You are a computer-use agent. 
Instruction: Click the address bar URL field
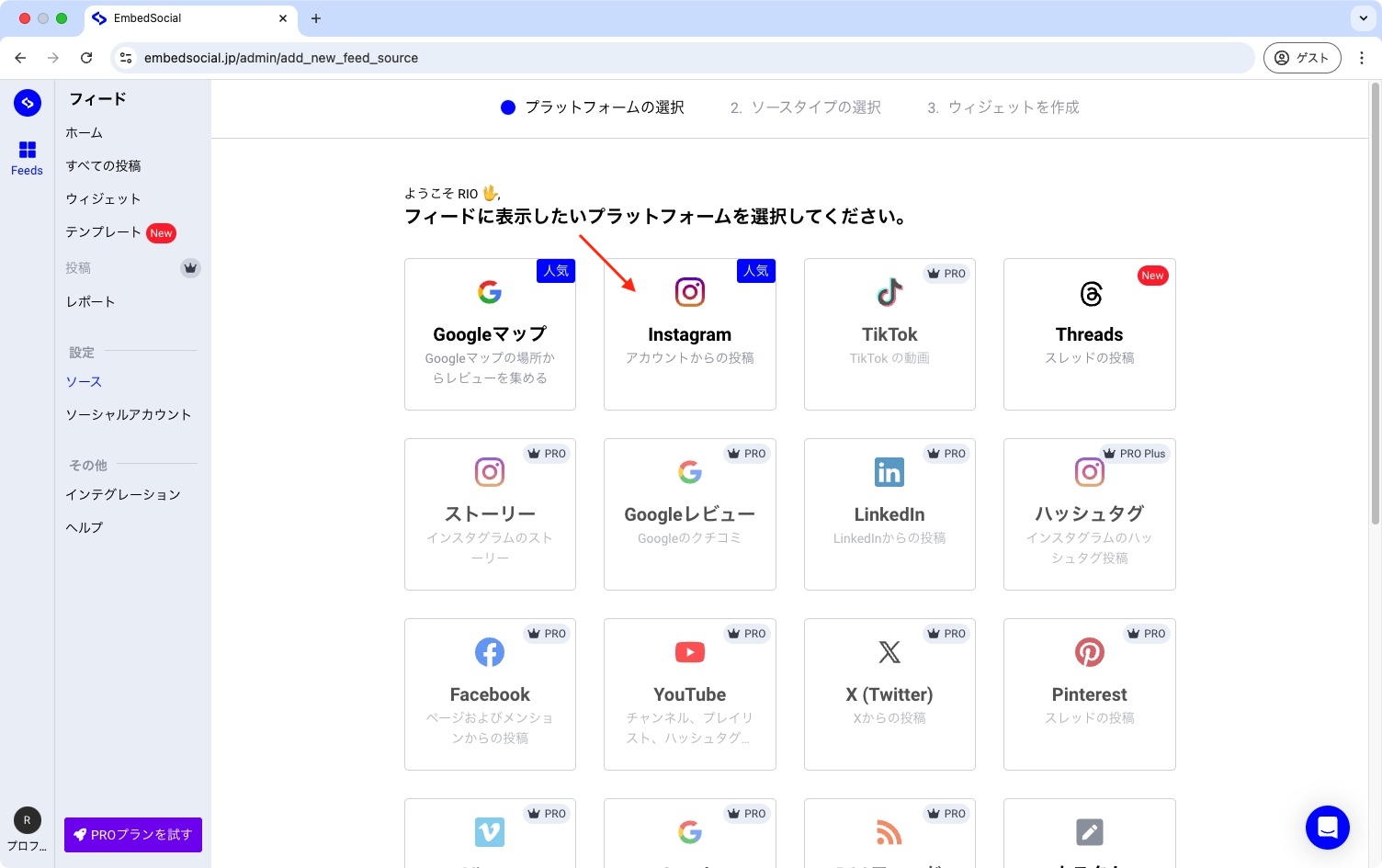(682, 58)
